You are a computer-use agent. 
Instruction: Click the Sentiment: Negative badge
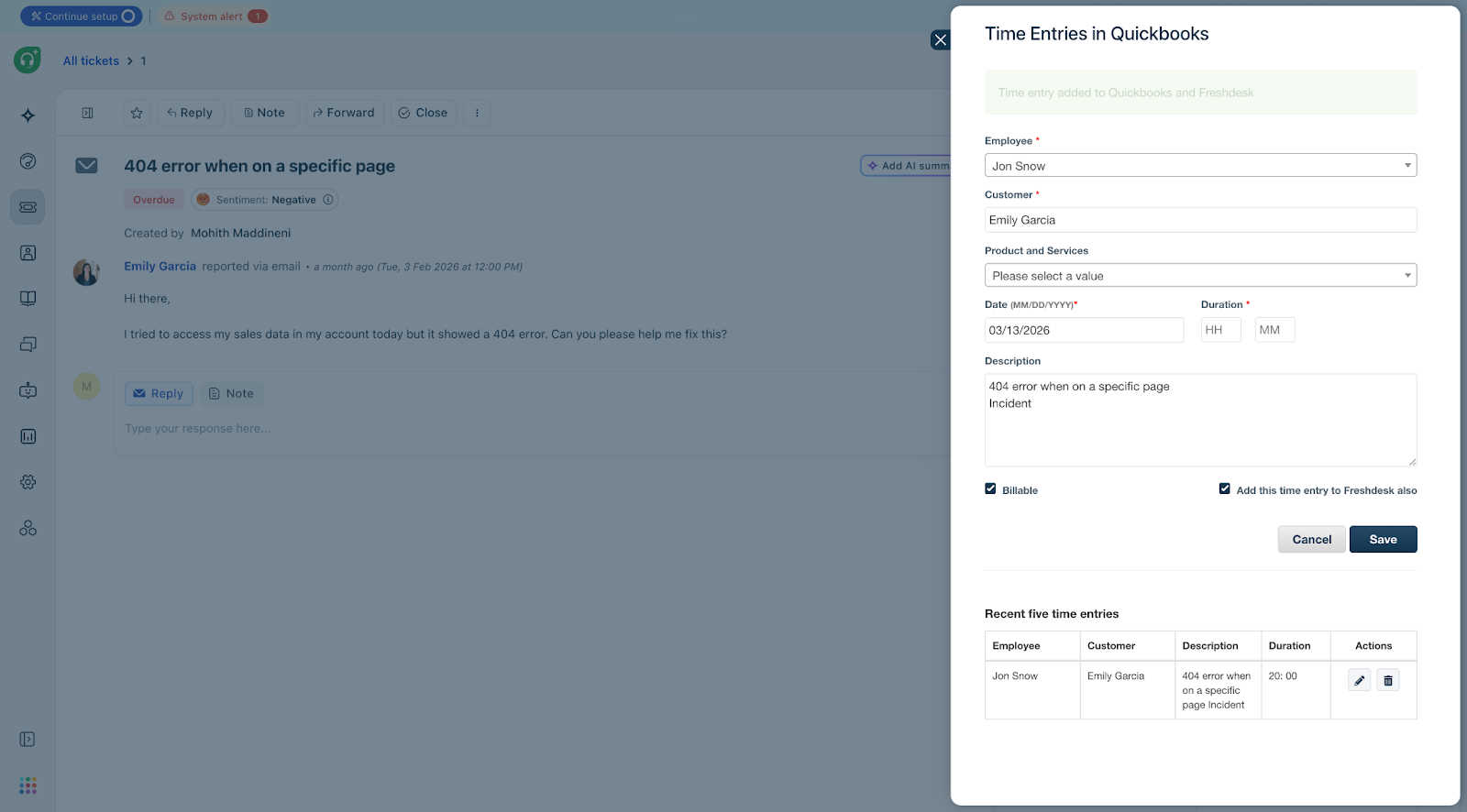(264, 200)
